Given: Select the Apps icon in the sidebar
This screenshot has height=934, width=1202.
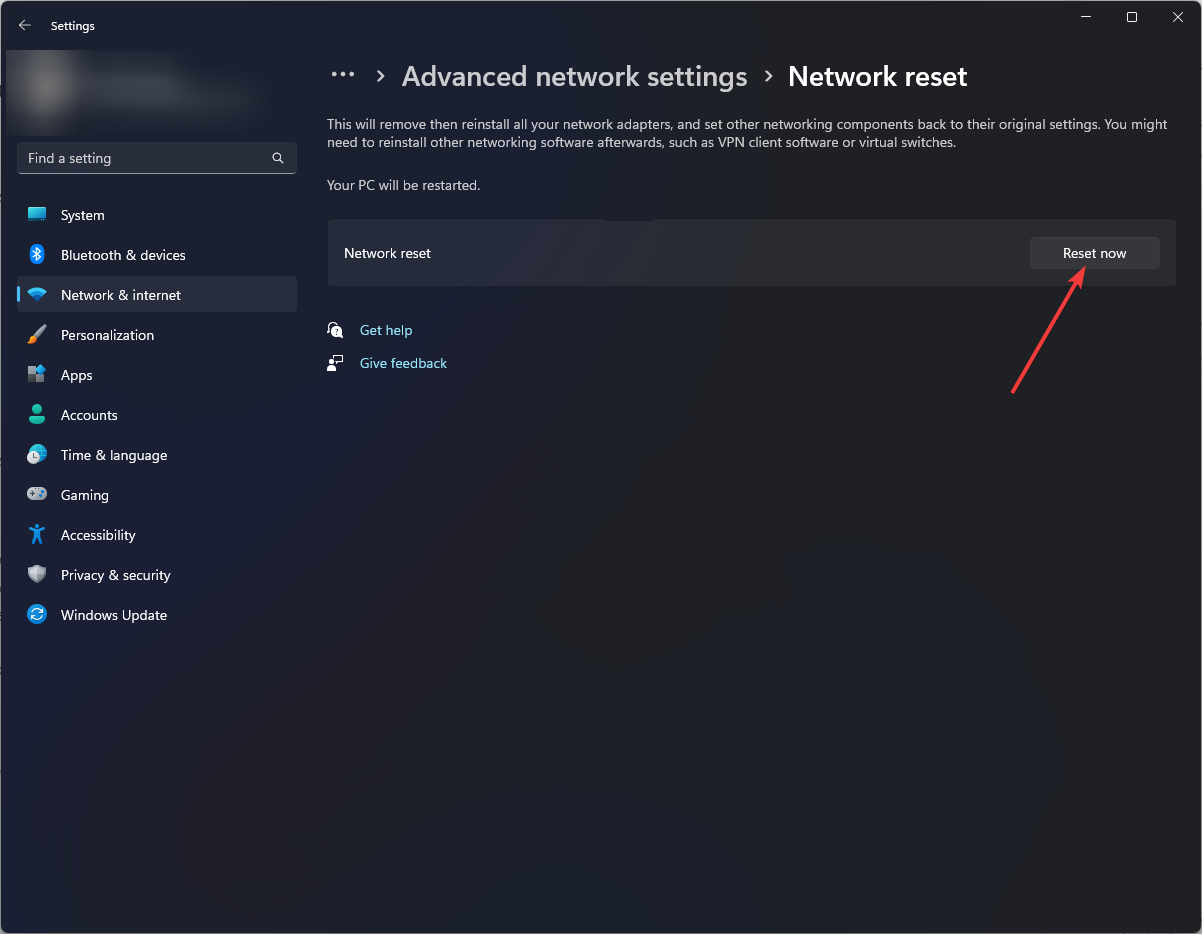Looking at the screenshot, I should [x=36, y=374].
